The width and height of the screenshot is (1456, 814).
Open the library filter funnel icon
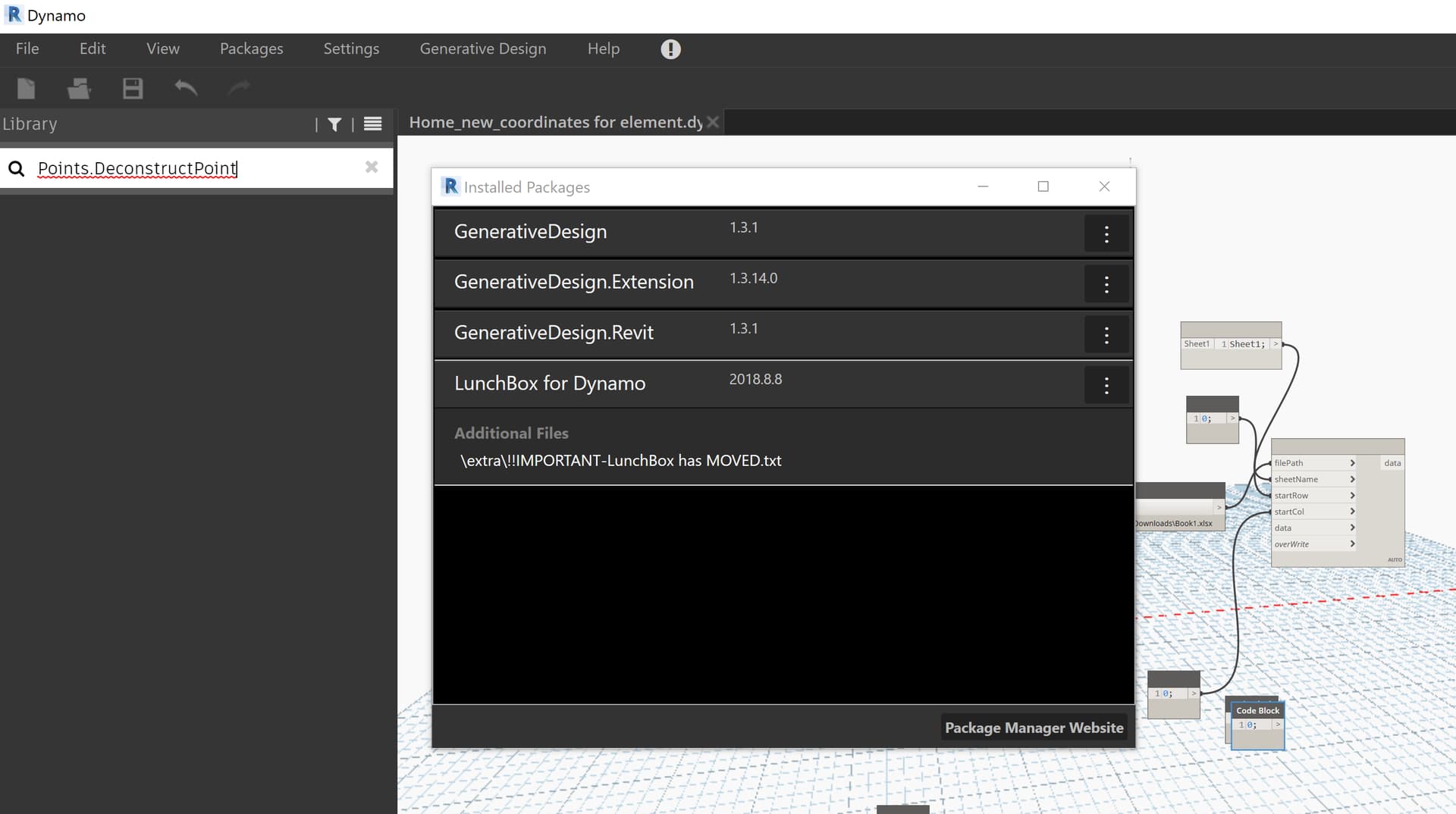[x=334, y=124]
